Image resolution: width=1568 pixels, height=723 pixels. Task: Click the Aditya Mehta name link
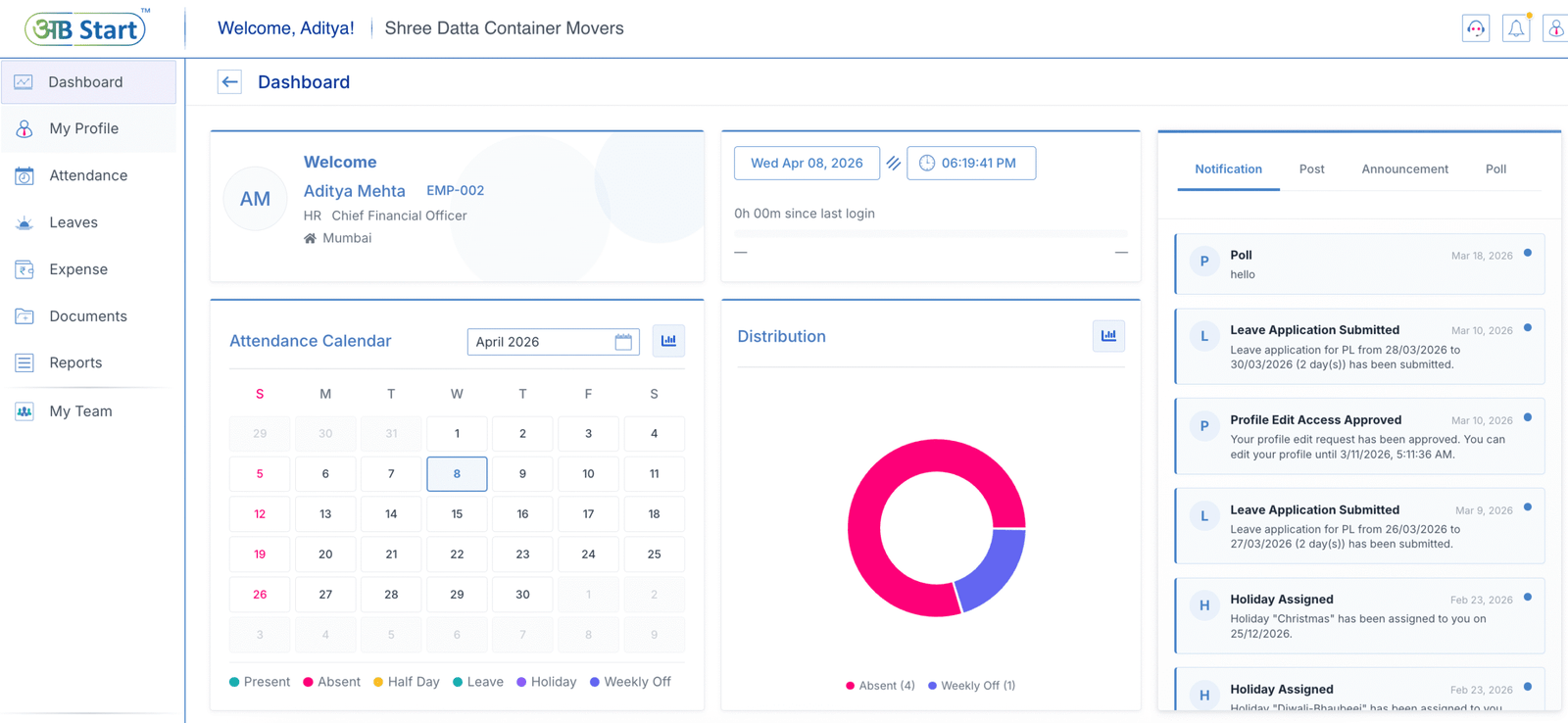[x=354, y=191]
